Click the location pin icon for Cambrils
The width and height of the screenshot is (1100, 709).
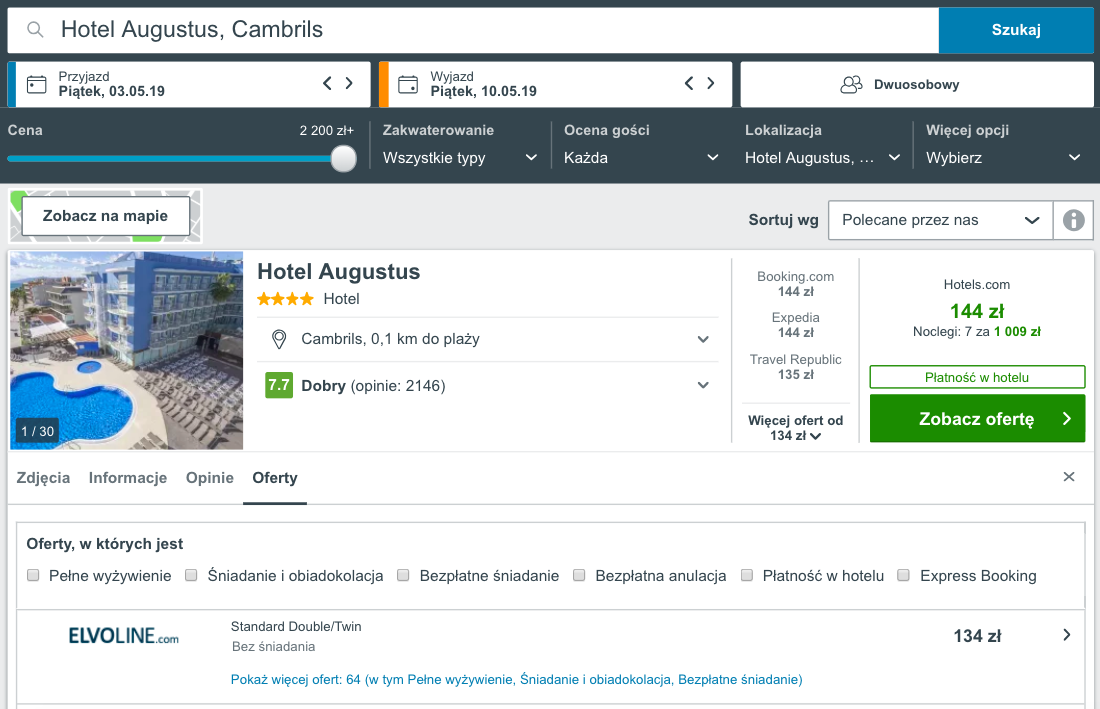(x=279, y=339)
